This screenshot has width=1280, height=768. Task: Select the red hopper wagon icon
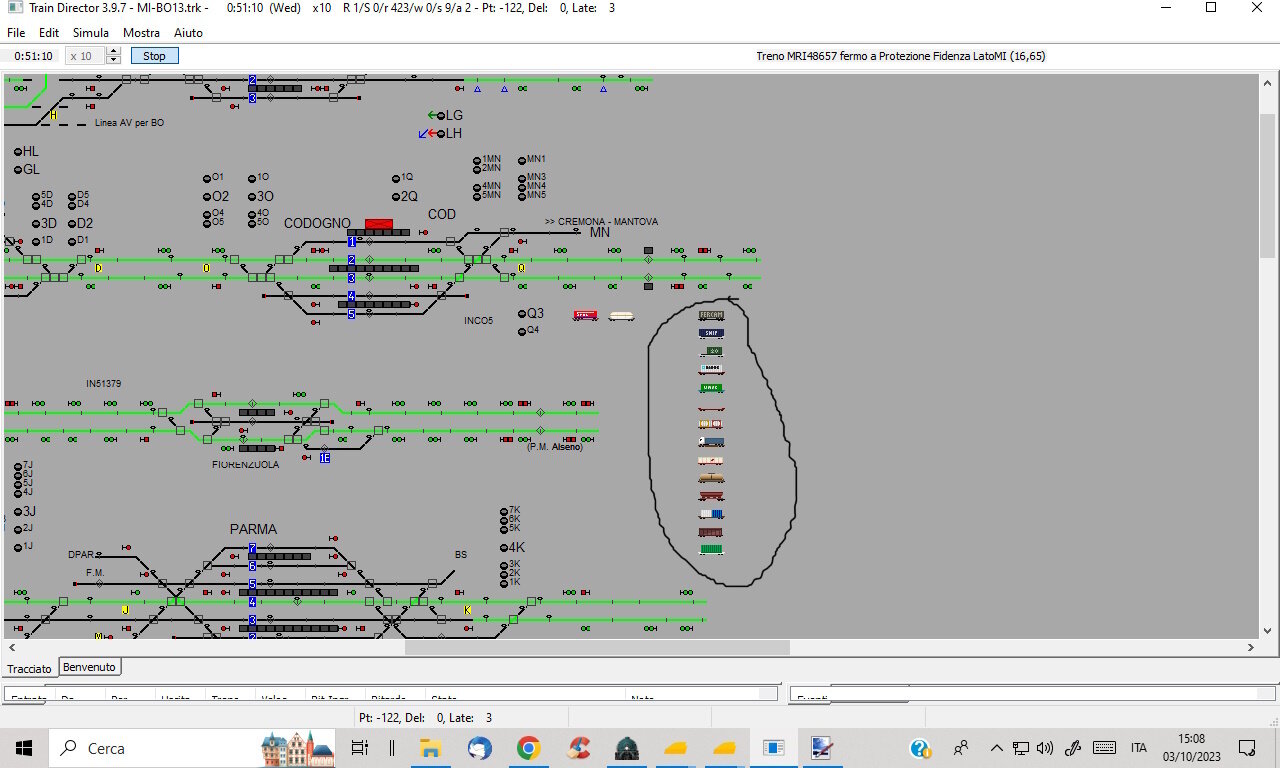pyautogui.click(x=711, y=496)
